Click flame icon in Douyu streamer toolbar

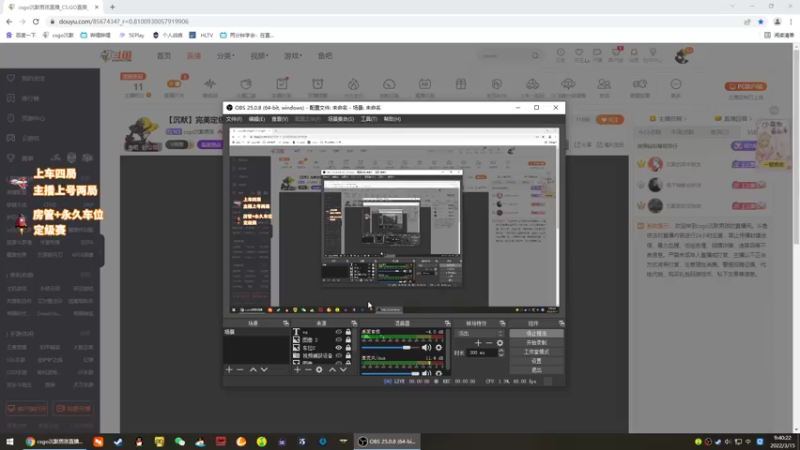click(353, 84)
